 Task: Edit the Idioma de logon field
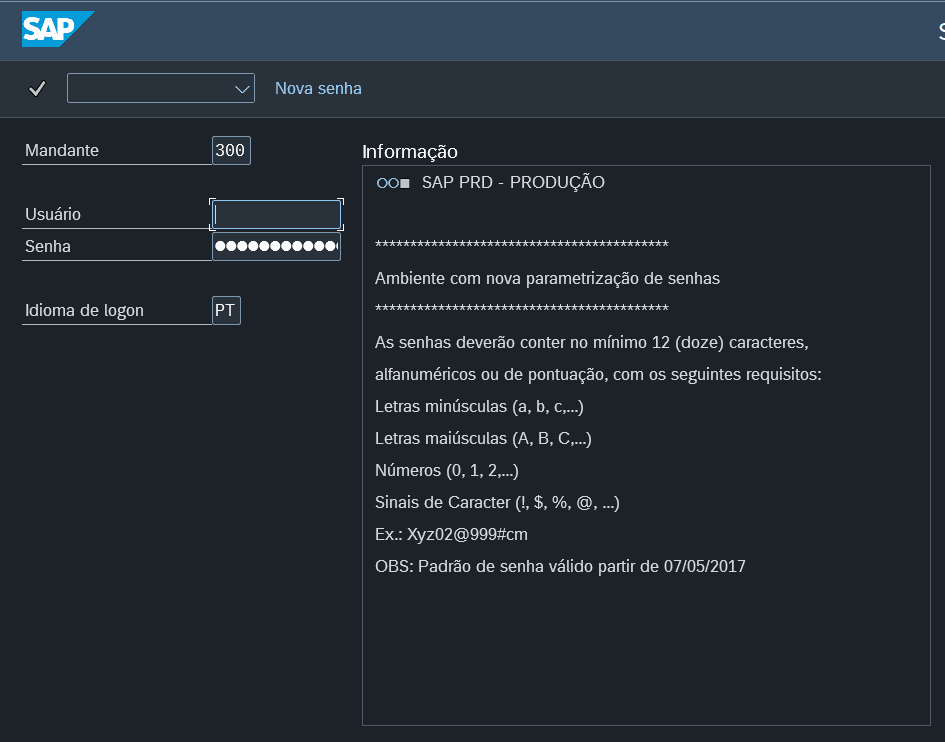pyautogui.click(x=227, y=310)
